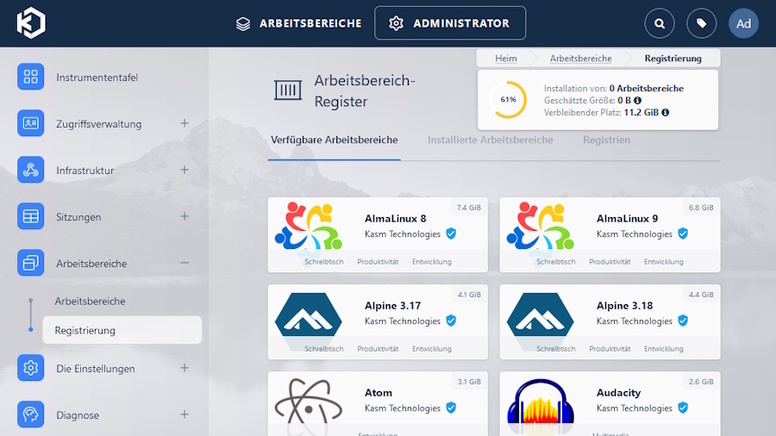The height and width of the screenshot is (436, 776).
Task: Open ADMINISTRATOR in top navigation
Action: click(x=450, y=23)
